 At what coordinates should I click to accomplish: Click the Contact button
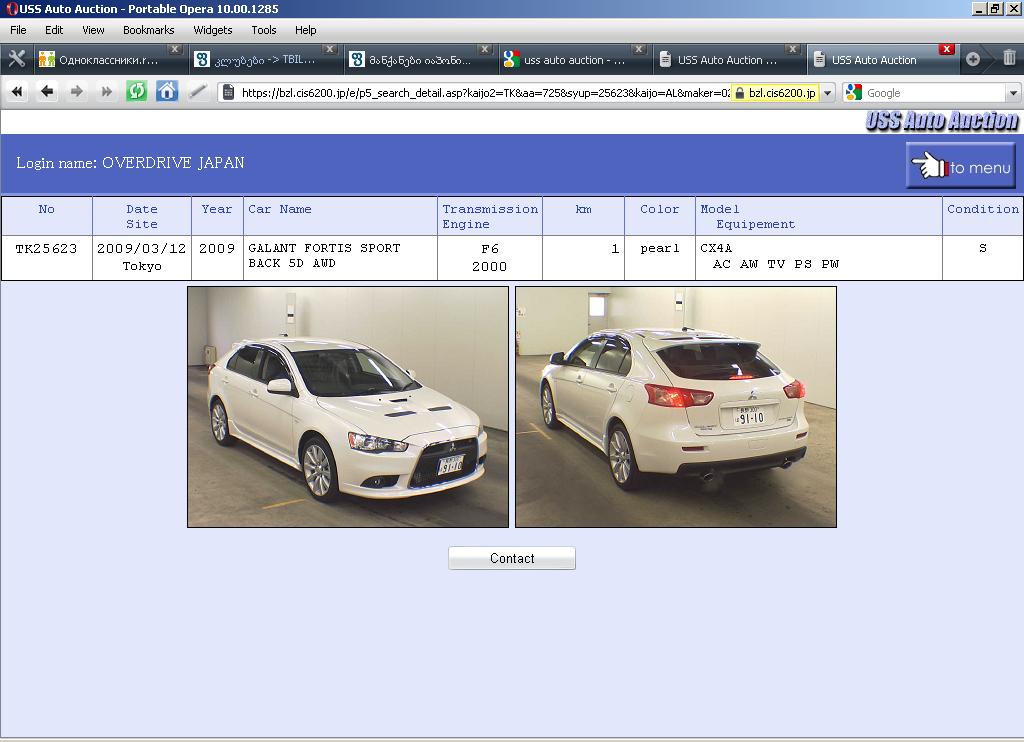click(x=512, y=558)
